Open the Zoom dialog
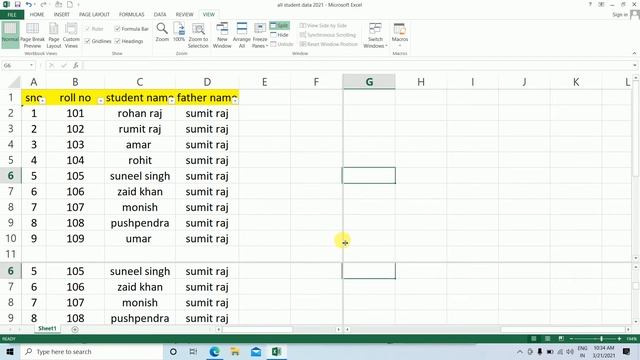The height and width of the screenshot is (360, 640). point(162,33)
